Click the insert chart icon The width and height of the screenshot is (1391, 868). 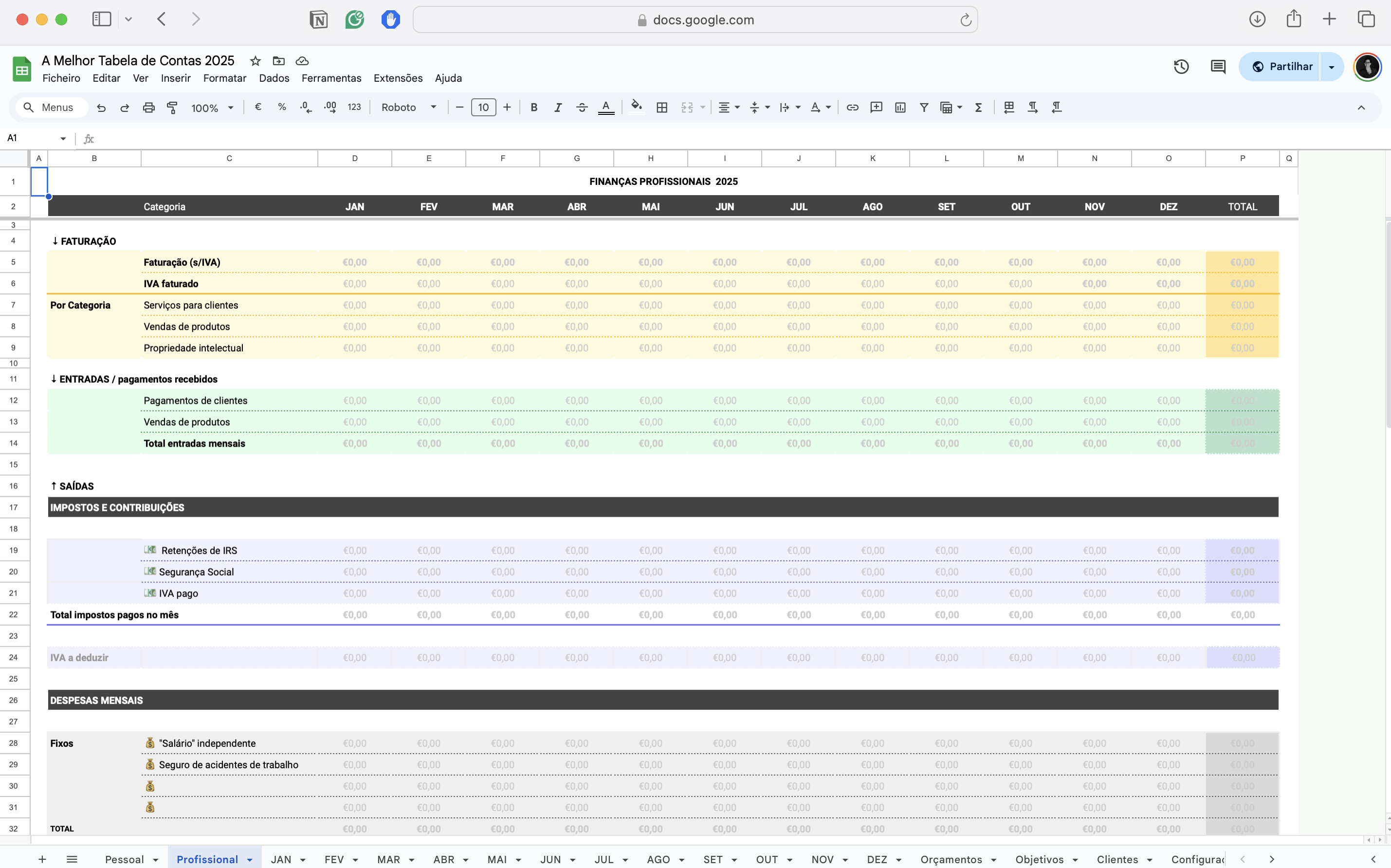900,108
